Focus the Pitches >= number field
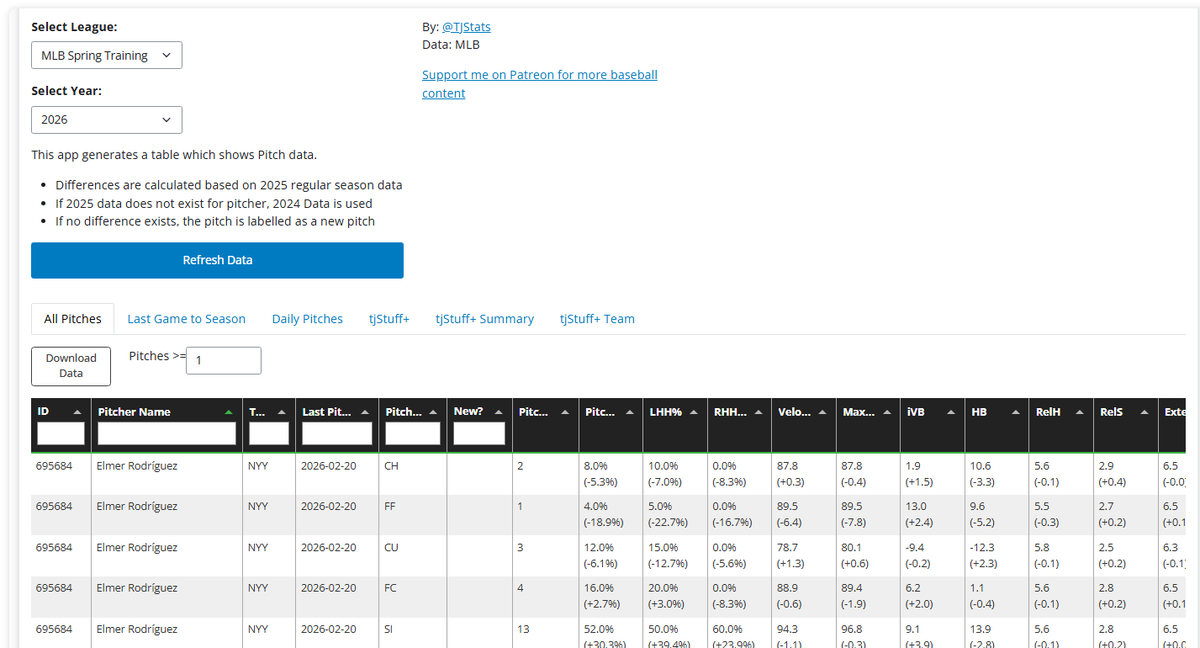1200x648 pixels. coord(224,361)
